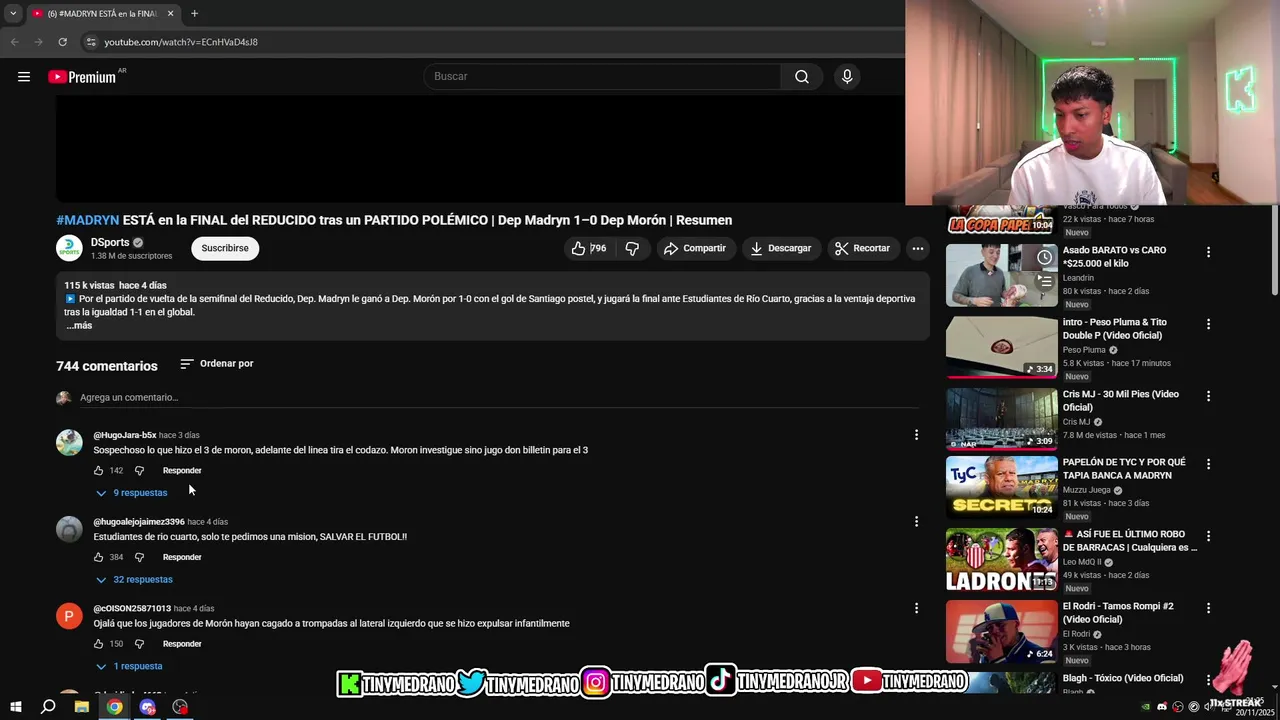Expand the 9 respuestas thread

pos(132,493)
